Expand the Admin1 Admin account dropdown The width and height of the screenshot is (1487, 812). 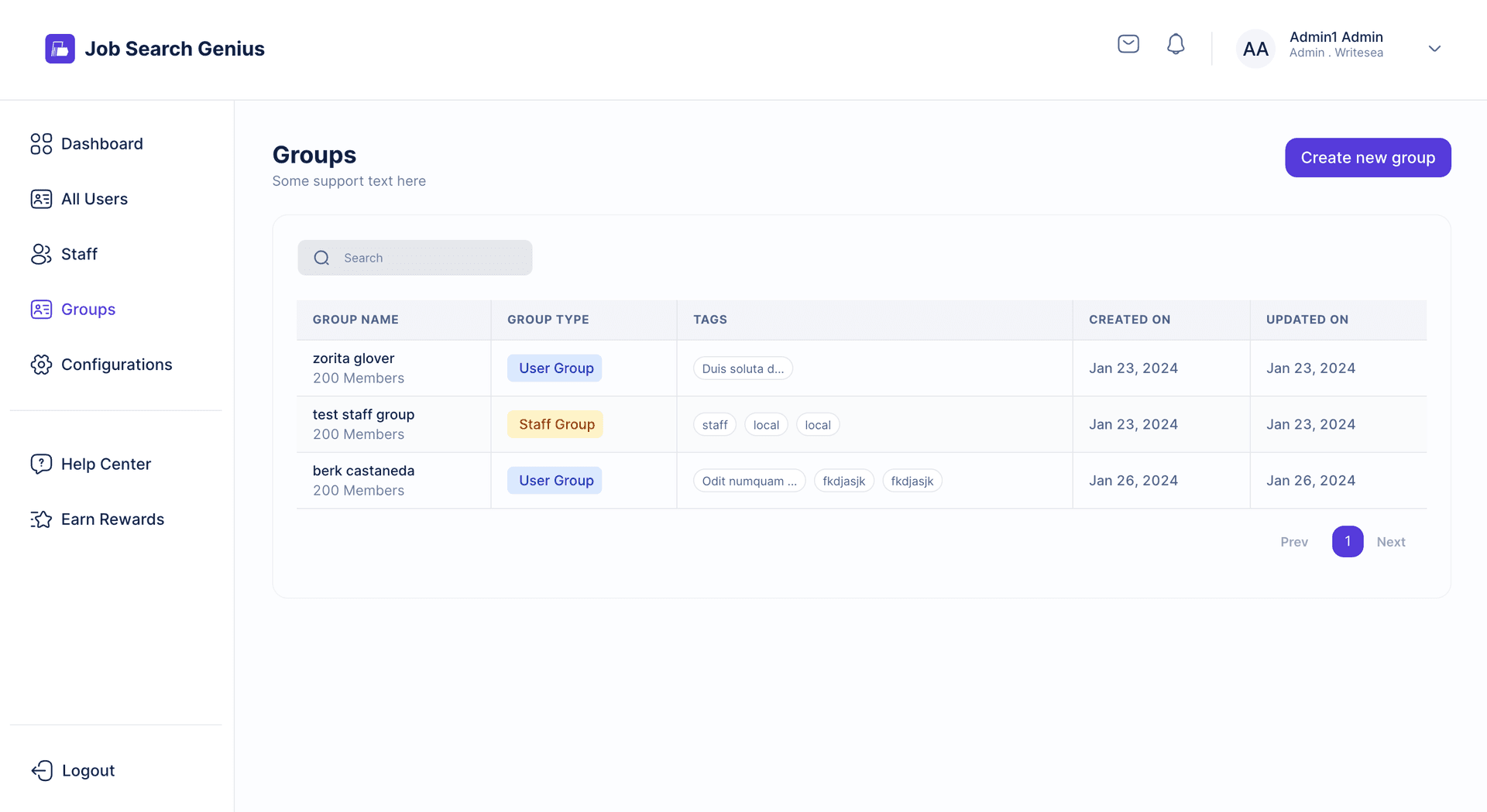tap(1434, 49)
